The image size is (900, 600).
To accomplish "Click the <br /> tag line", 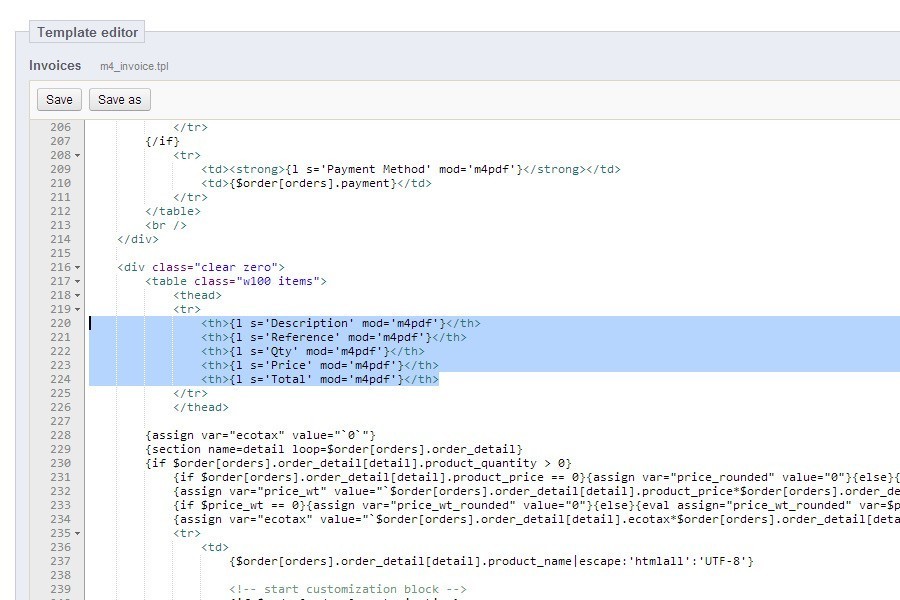I will point(166,225).
